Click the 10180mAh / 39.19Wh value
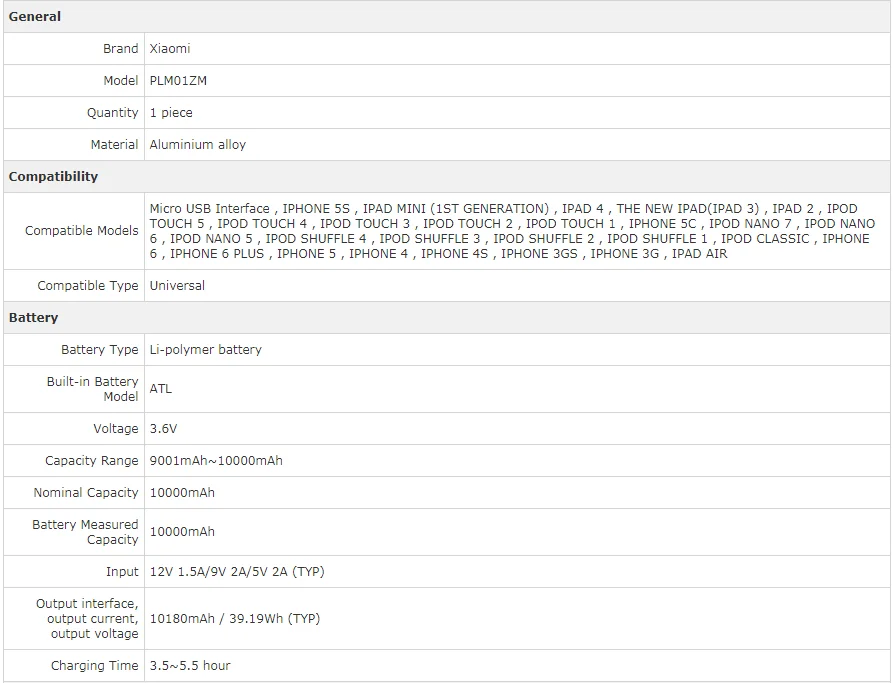This screenshot has width=893, height=683. pyautogui.click(x=235, y=618)
